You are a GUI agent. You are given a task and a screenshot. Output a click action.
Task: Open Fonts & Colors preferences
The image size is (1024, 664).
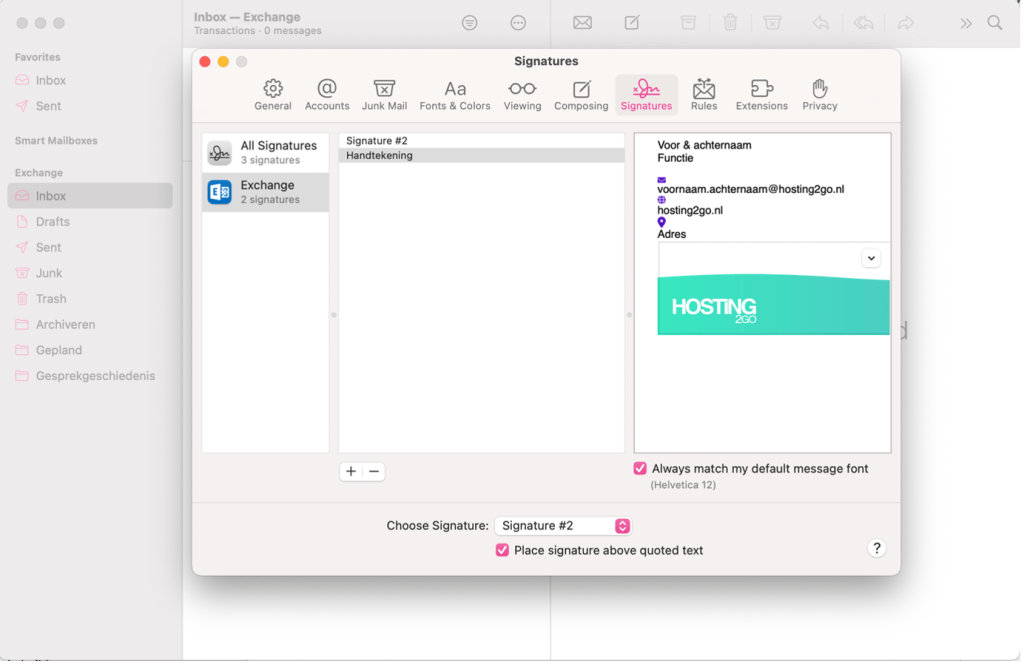pos(455,95)
